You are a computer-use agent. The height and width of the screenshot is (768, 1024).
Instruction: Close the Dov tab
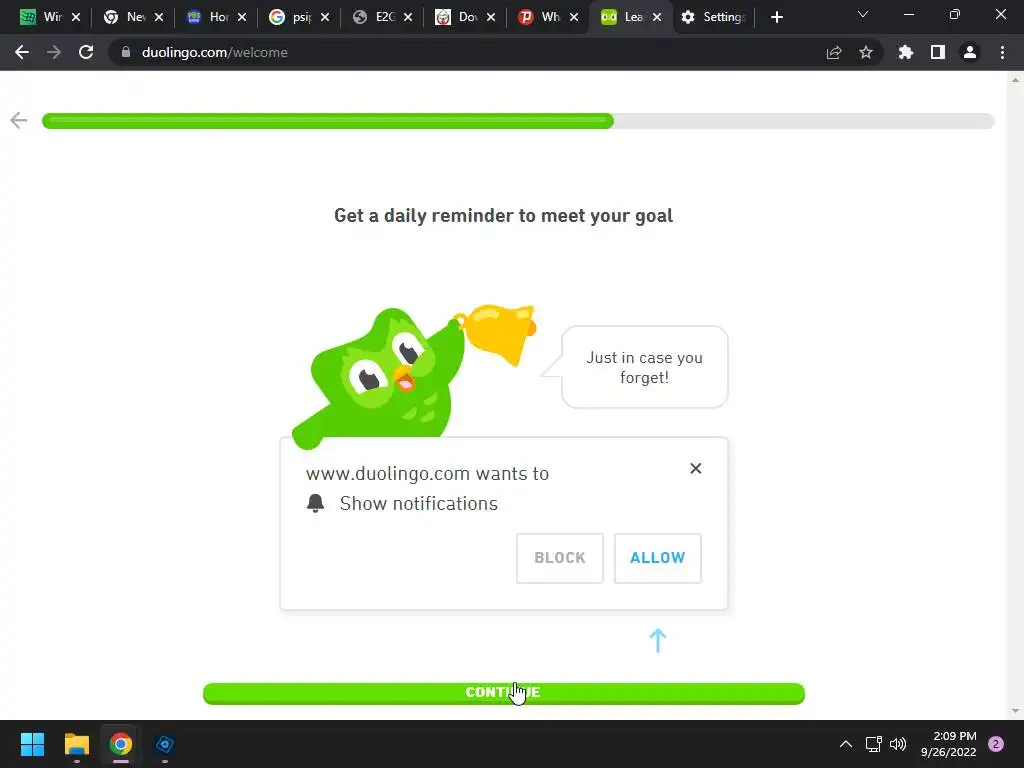(491, 17)
